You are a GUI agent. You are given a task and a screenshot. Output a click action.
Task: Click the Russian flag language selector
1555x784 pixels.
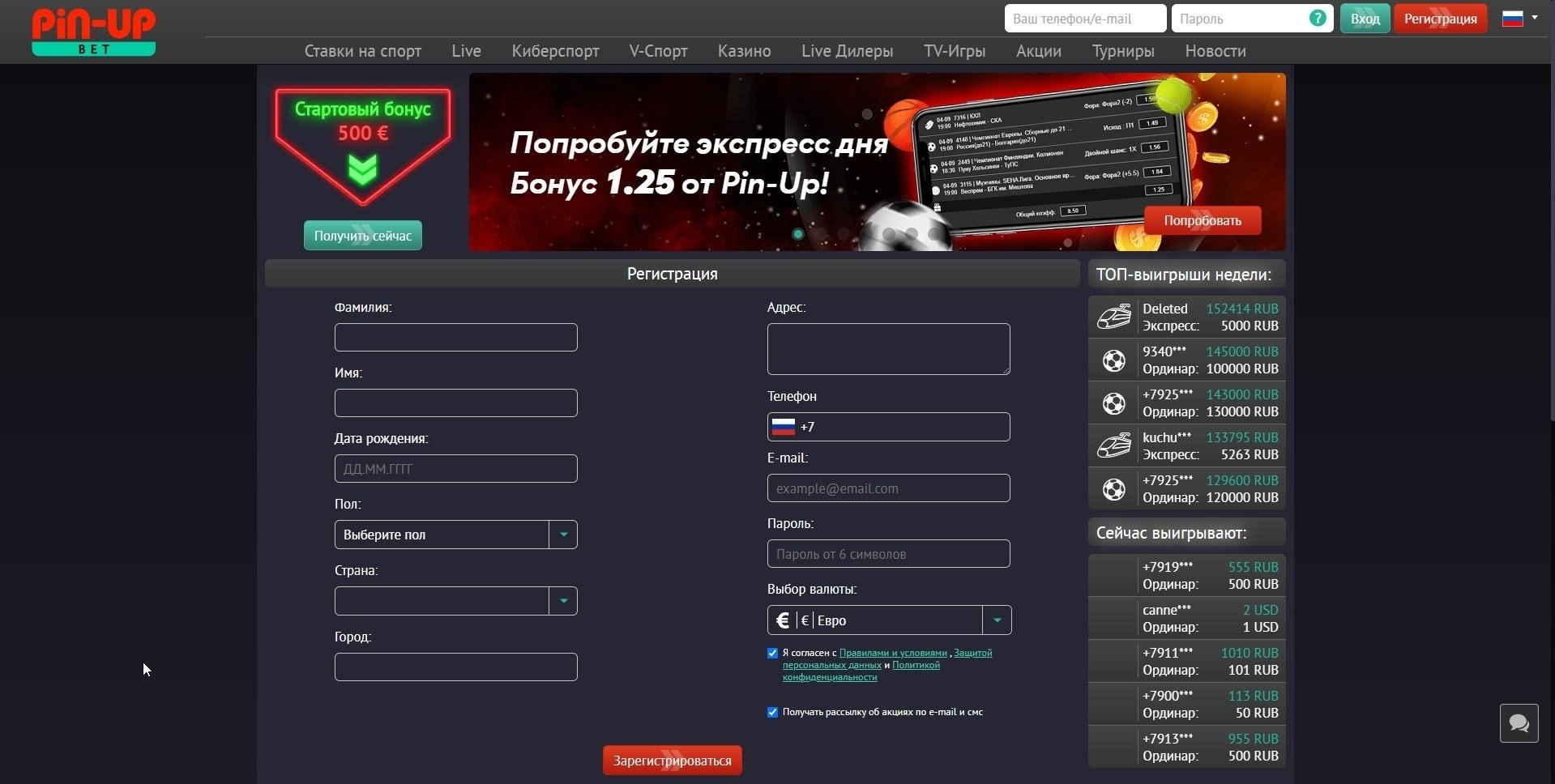click(x=1519, y=18)
